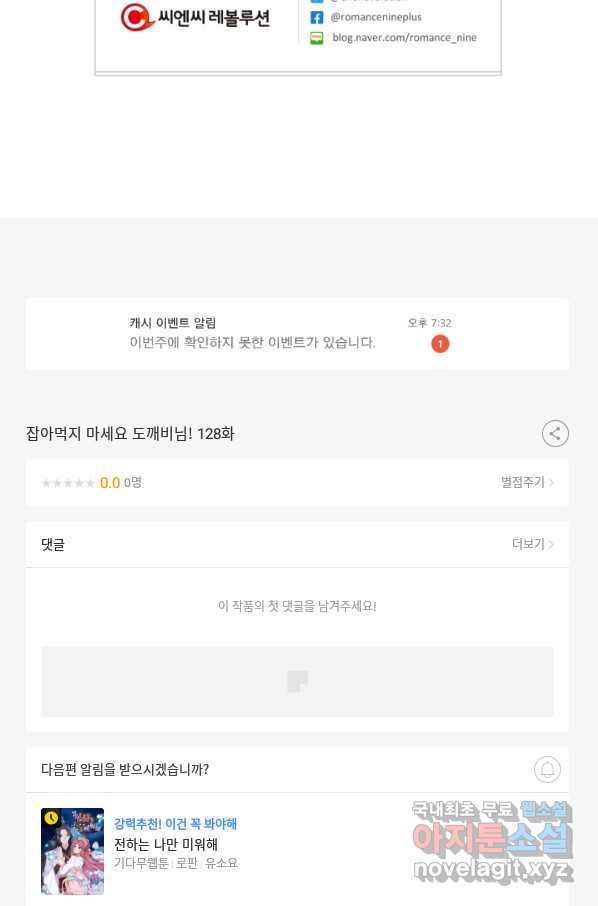Open the @romancenineplus Facebook link
The height and width of the screenshot is (906, 598).
376,17
